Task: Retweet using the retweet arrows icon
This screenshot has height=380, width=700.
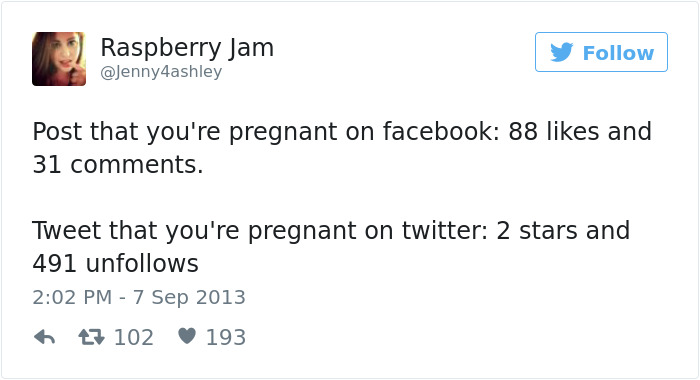Action: coord(92,337)
